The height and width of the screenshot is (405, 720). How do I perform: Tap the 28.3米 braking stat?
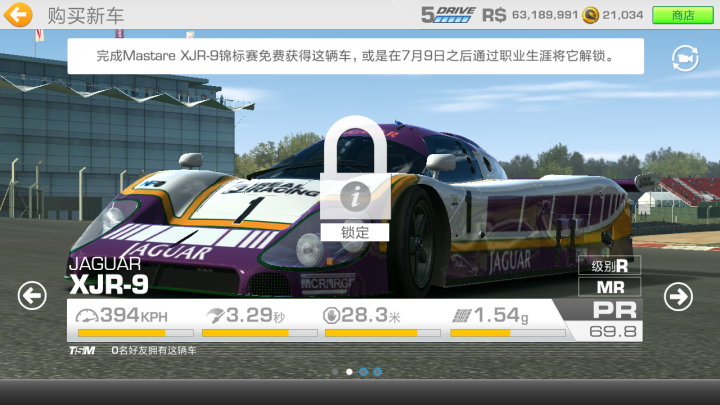coord(362,315)
